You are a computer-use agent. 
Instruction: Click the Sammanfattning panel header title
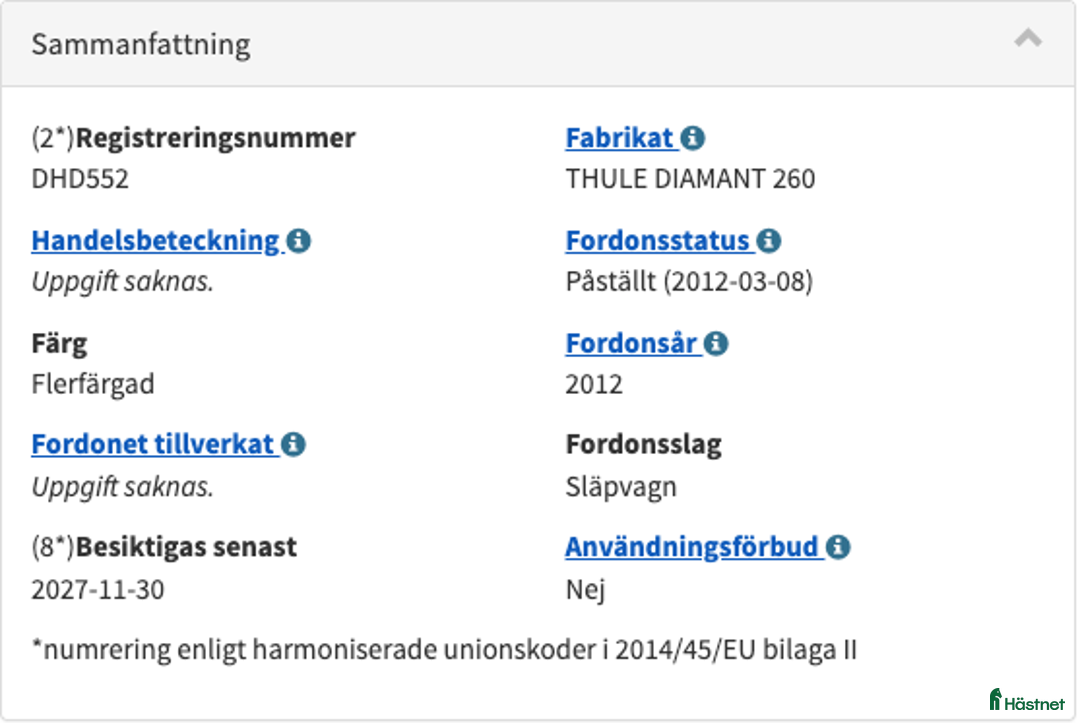pos(141,45)
